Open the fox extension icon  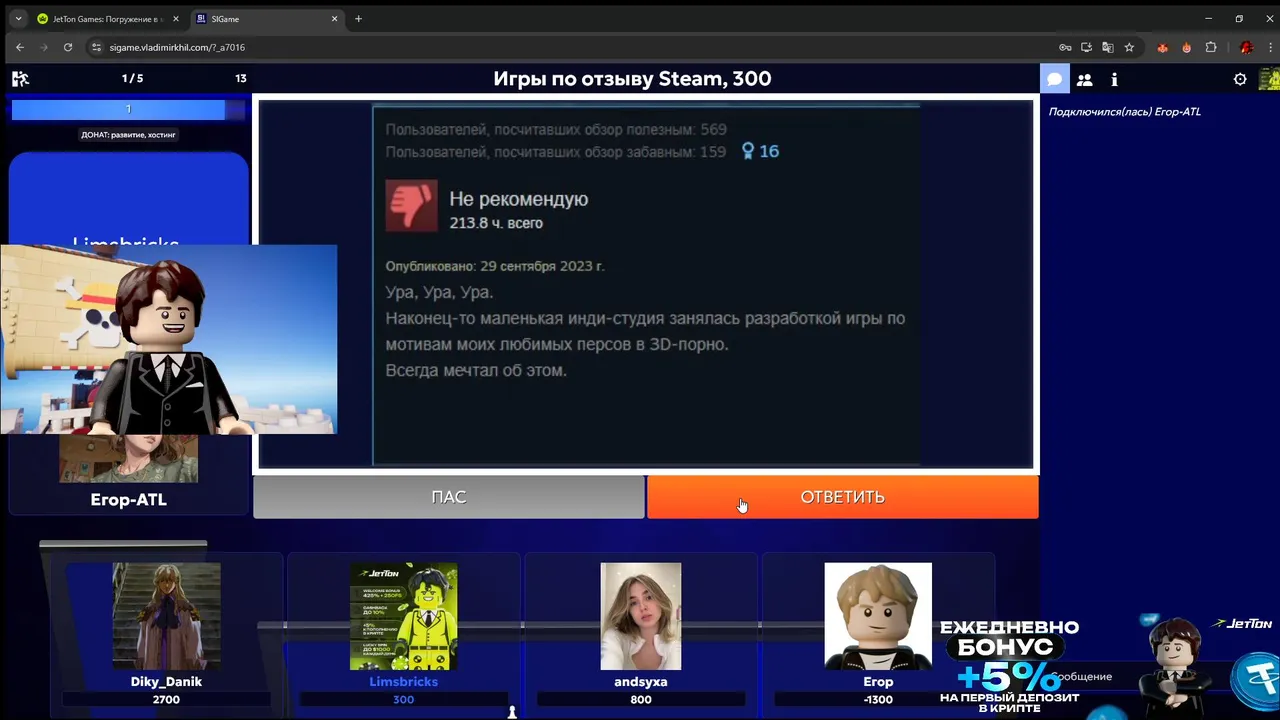pyautogui.click(x=1162, y=47)
